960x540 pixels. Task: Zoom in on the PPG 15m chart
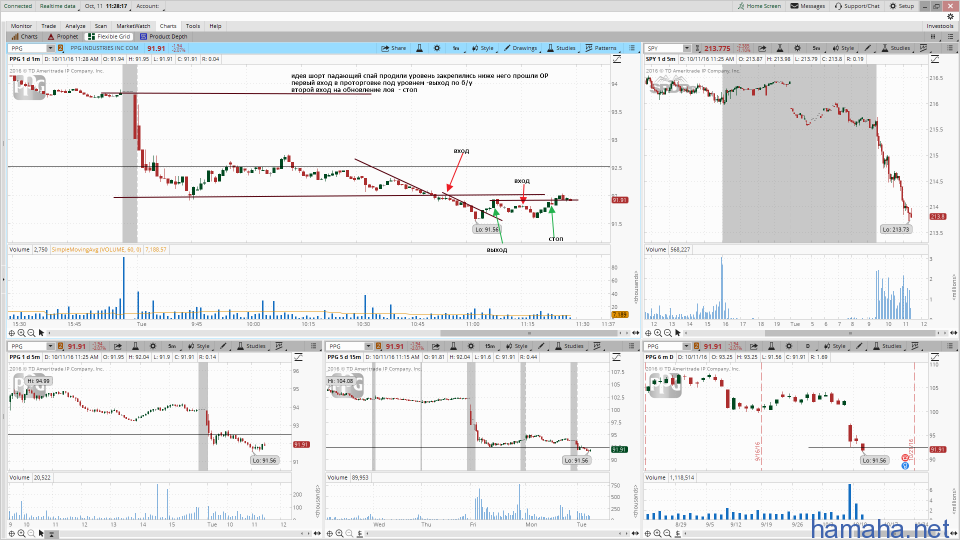(340, 533)
